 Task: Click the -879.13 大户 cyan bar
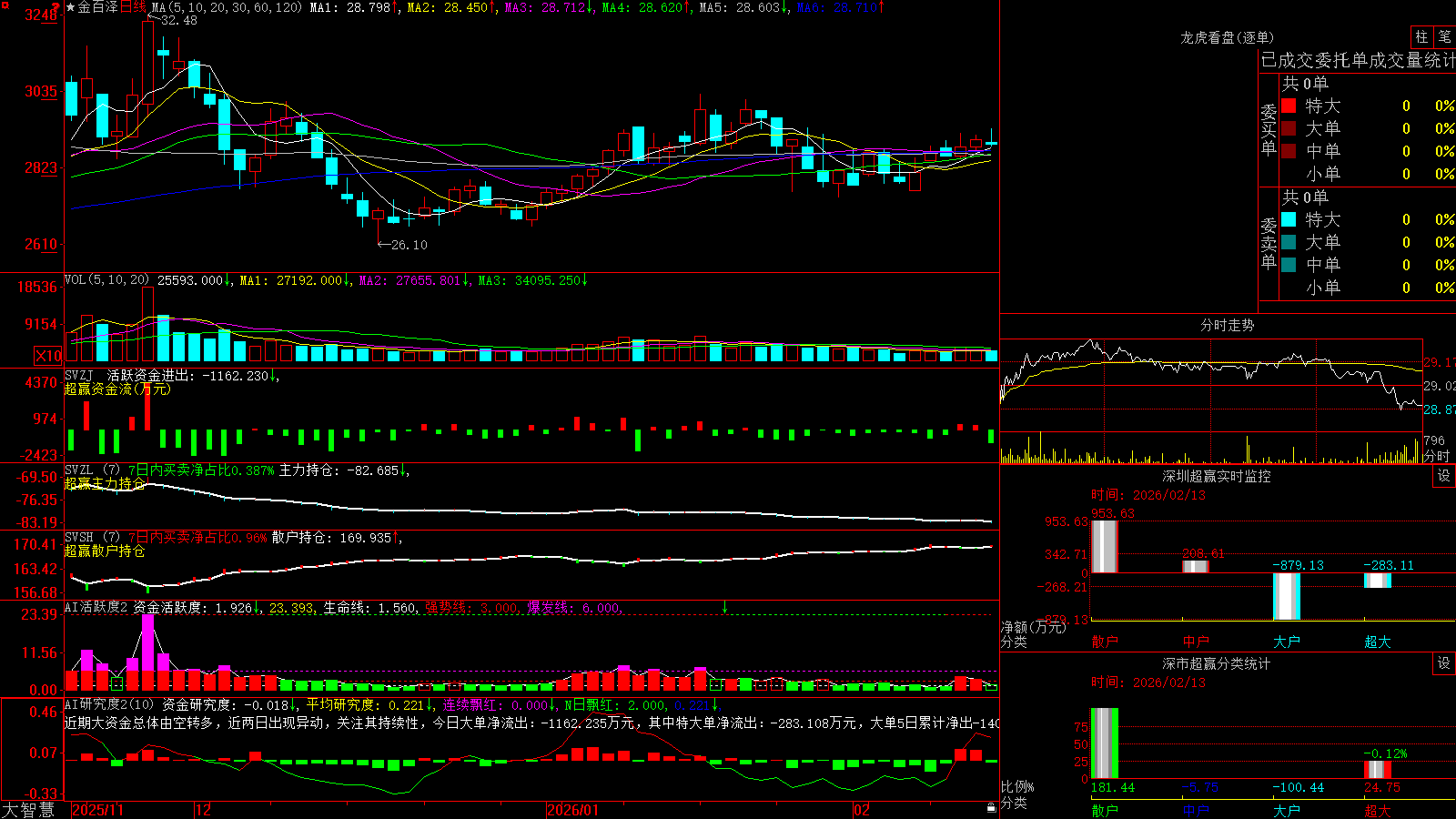point(1287,596)
